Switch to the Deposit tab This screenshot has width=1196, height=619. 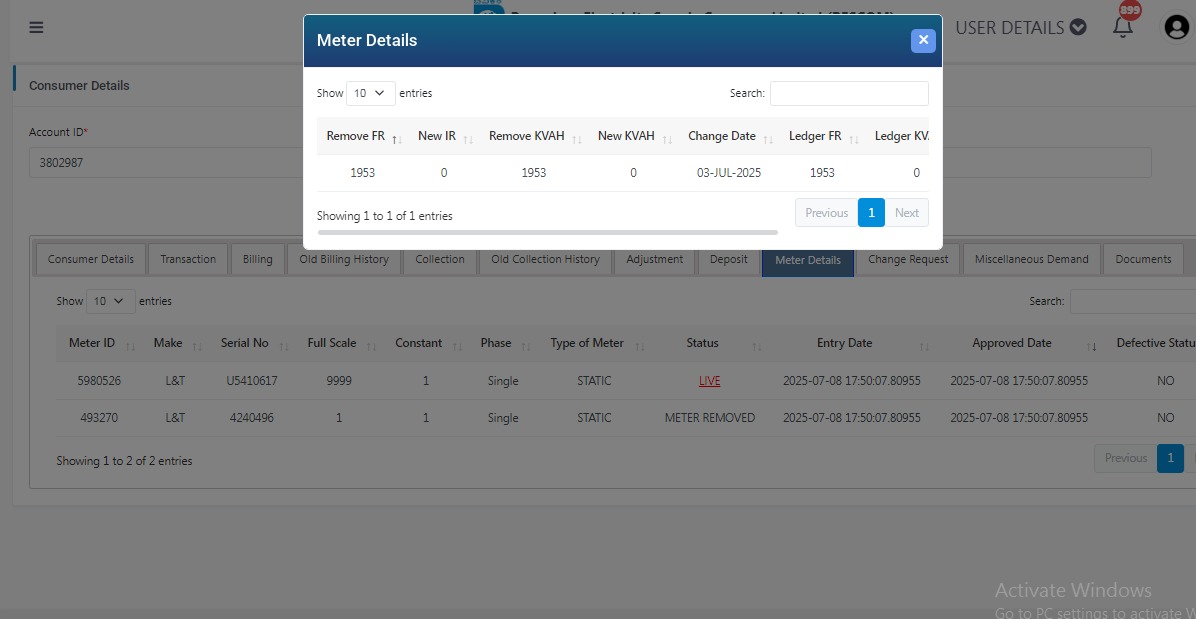pyautogui.click(x=728, y=259)
